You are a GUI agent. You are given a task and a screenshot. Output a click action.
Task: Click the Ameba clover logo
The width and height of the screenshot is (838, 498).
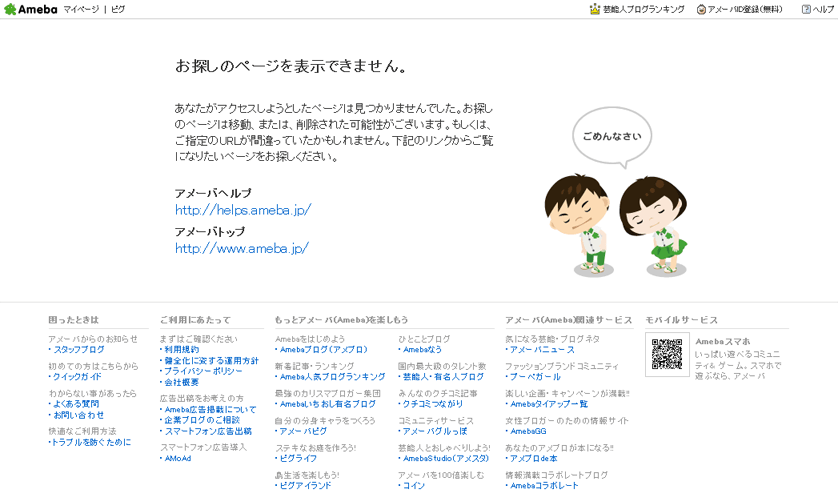[x=31, y=9]
